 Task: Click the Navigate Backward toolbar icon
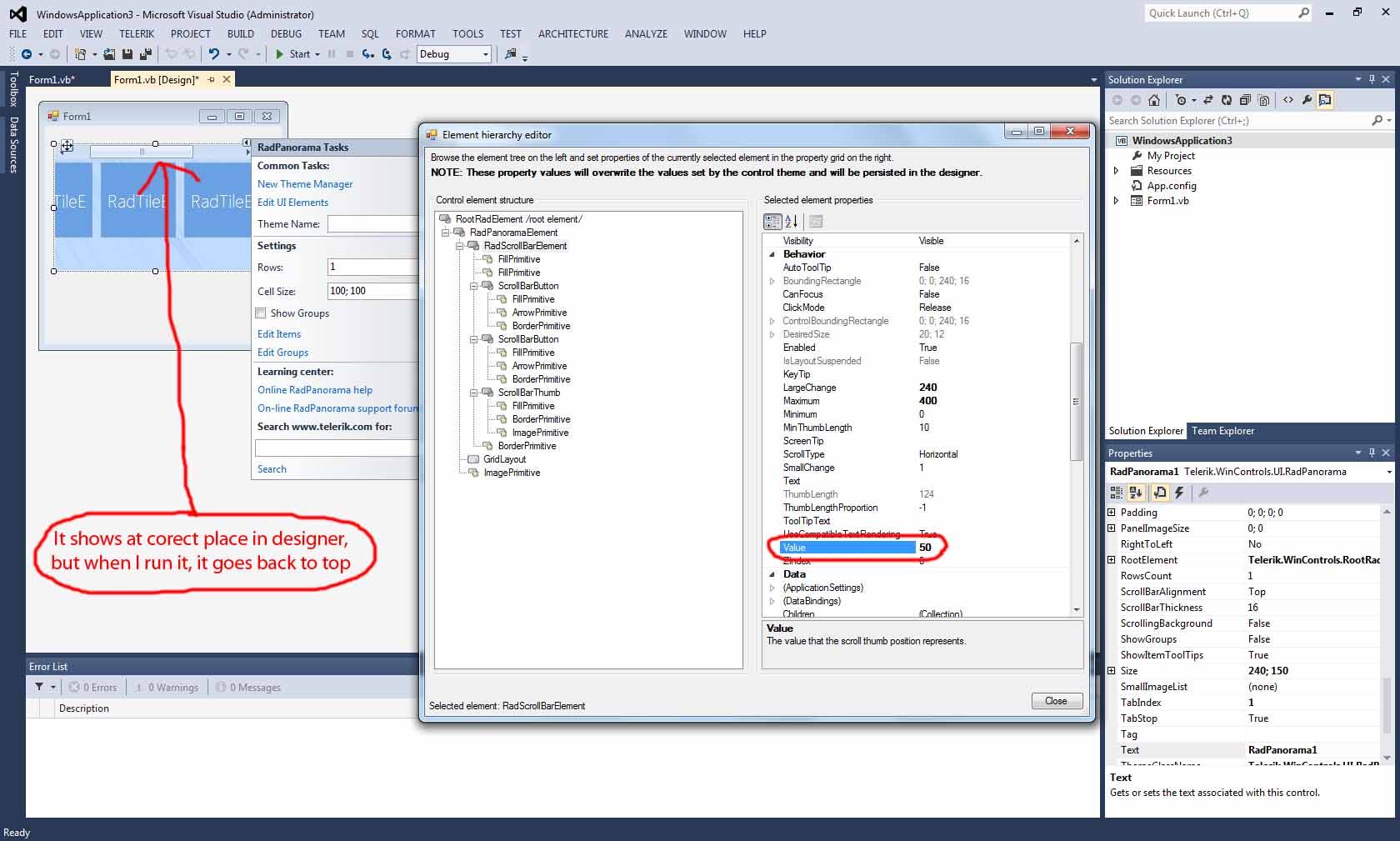tap(27, 54)
